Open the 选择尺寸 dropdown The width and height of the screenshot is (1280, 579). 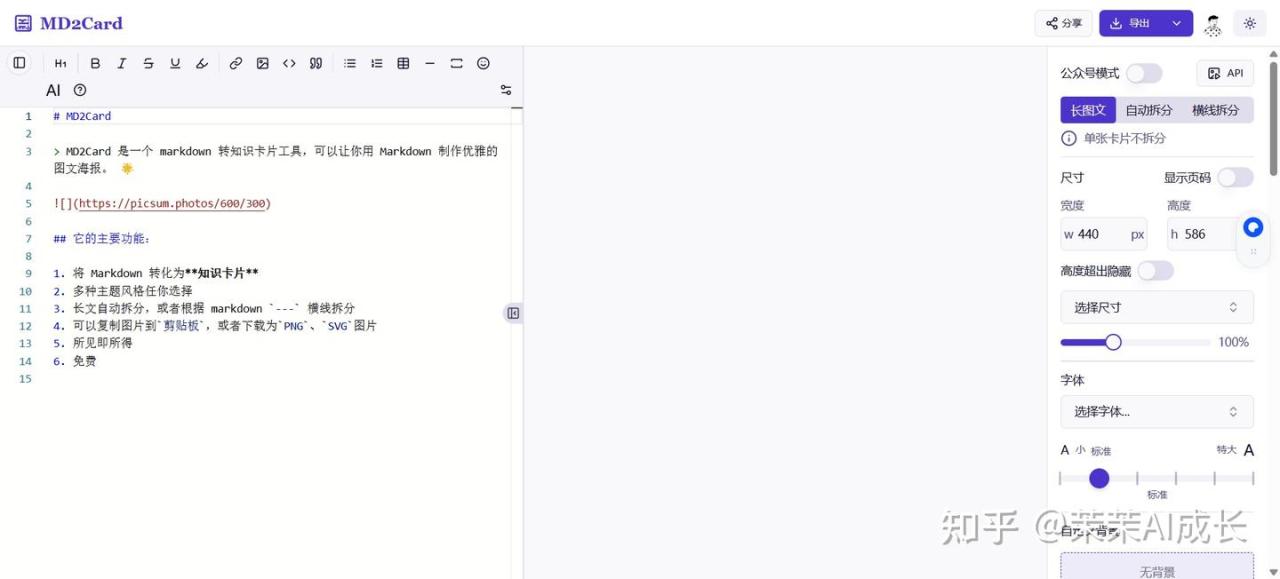[x=1156, y=307]
